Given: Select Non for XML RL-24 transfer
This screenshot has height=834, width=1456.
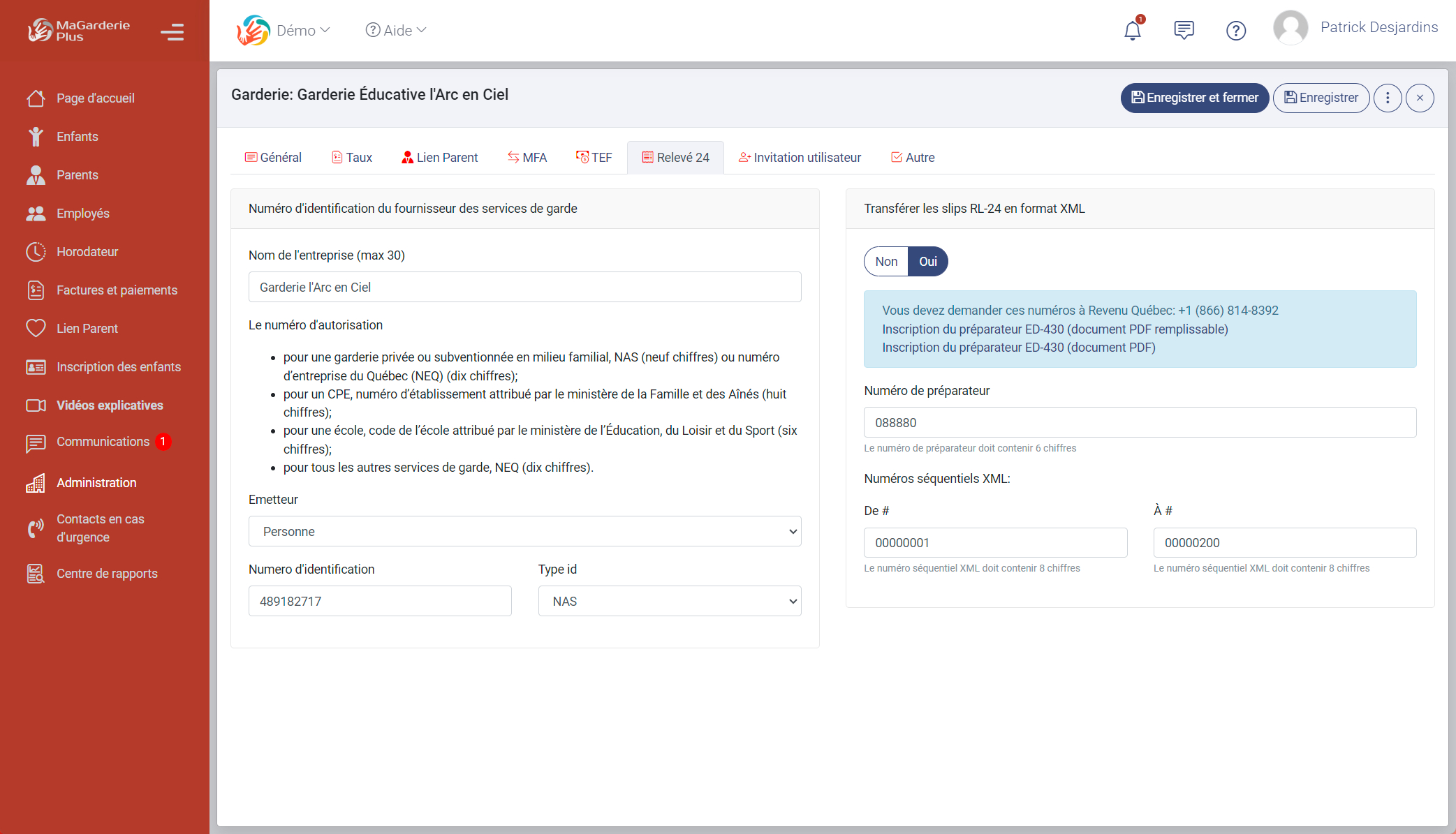Looking at the screenshot, I should point(885,261).
